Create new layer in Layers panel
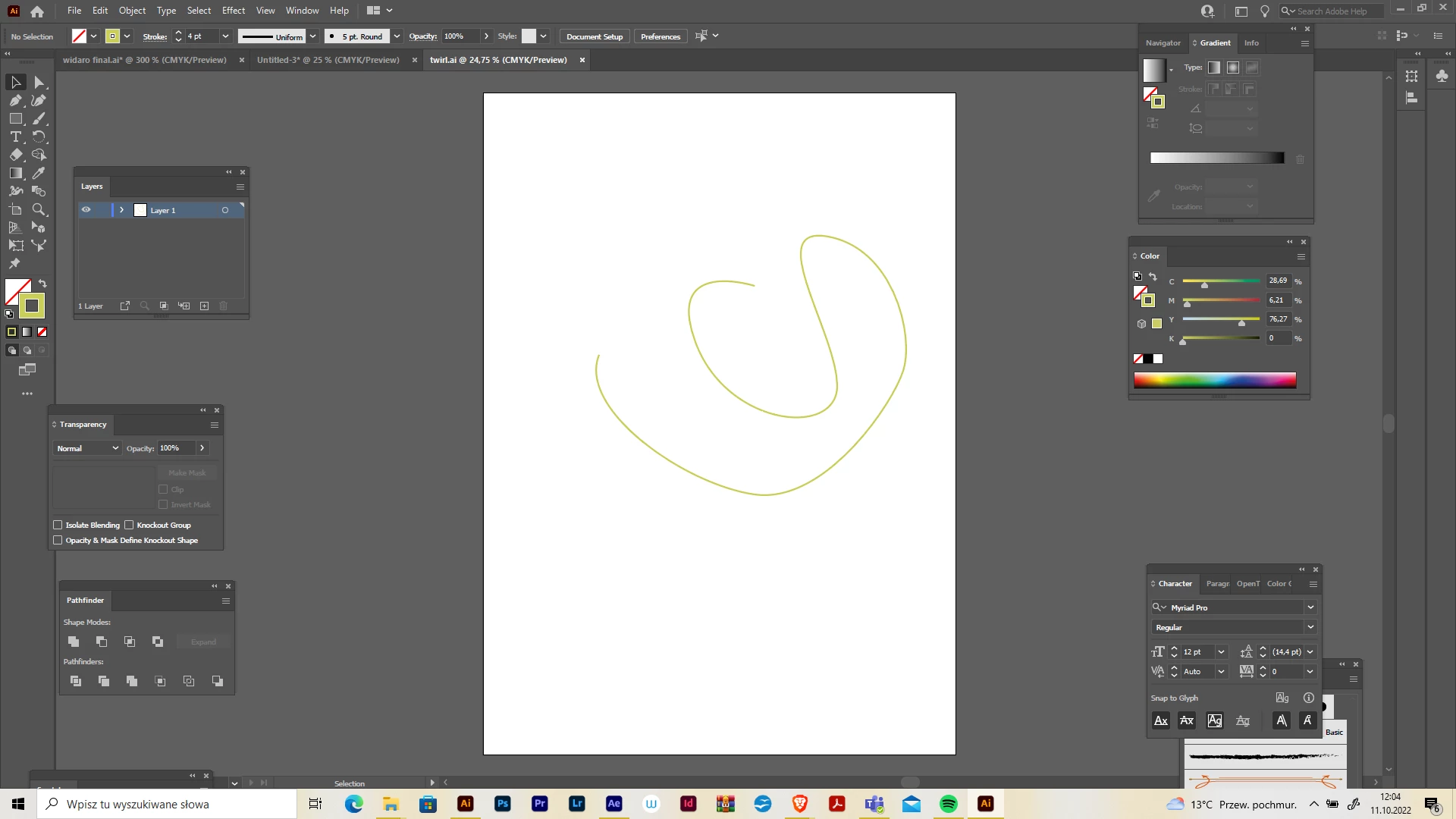Screen dimensions: 1456x819 coord(204,306)
